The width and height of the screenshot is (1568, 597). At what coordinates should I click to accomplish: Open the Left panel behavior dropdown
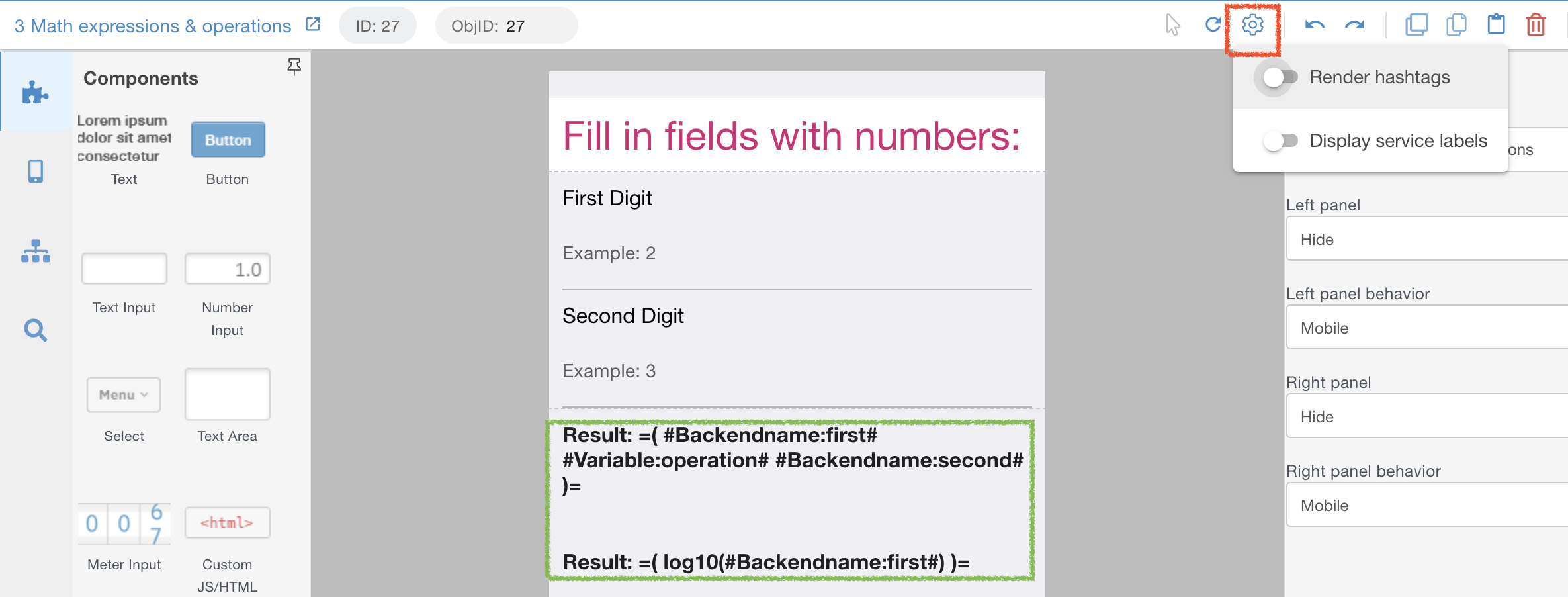pos(1426,328)
